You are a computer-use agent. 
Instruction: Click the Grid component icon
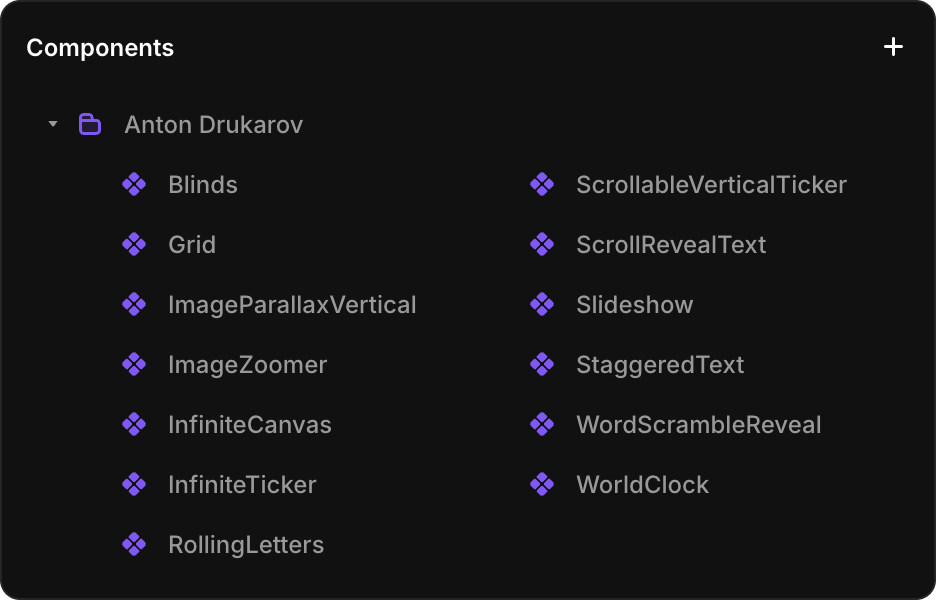pos(134,245)
